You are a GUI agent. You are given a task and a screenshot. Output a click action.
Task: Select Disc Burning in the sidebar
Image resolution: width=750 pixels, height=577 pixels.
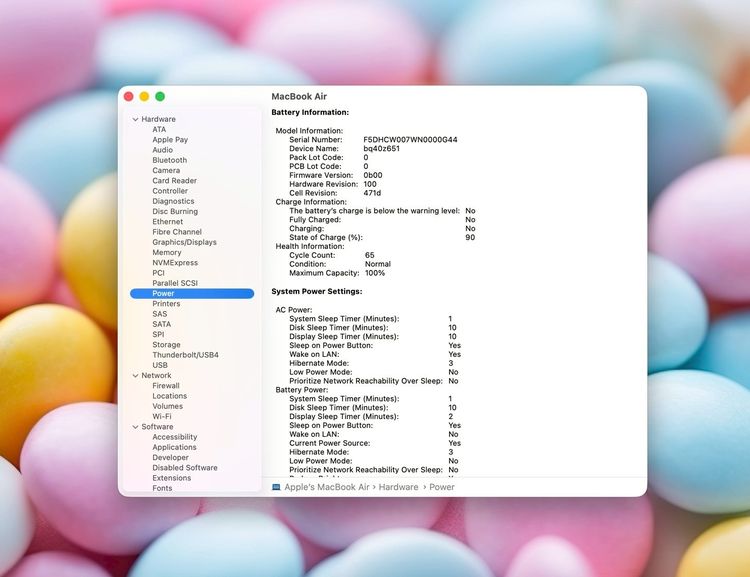pos(175,211)
